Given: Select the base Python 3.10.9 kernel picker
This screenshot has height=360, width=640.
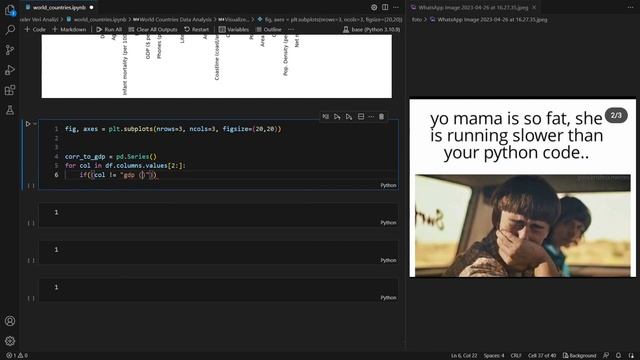Looking at the screenshot, I should (x=371, y=29).
